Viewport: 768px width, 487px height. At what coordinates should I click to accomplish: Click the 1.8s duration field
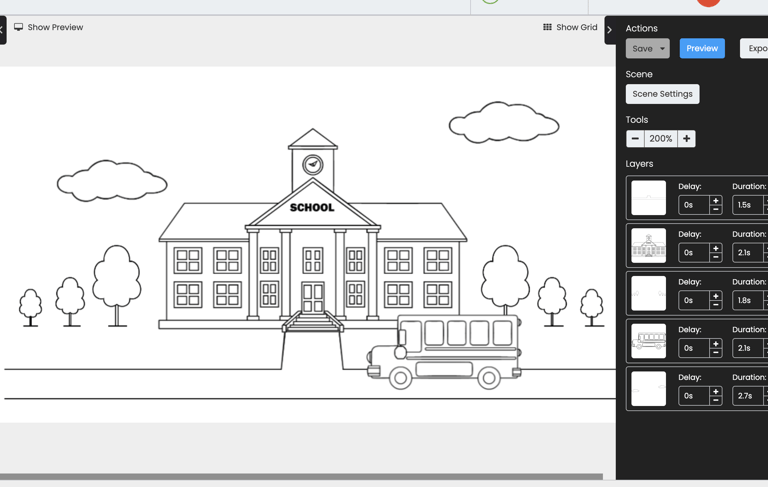tap(747, 300)
